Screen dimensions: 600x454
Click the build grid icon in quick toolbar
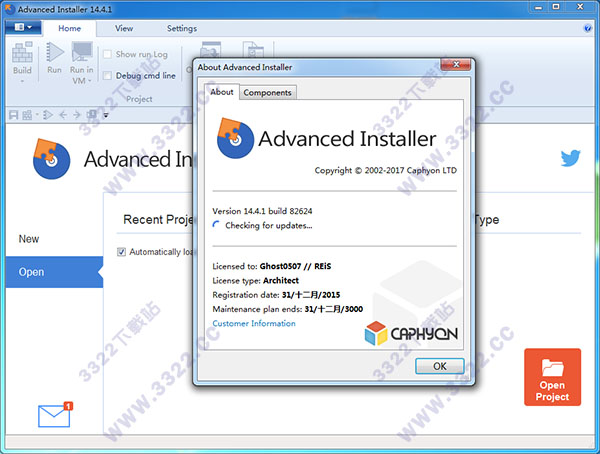(27, 115)
